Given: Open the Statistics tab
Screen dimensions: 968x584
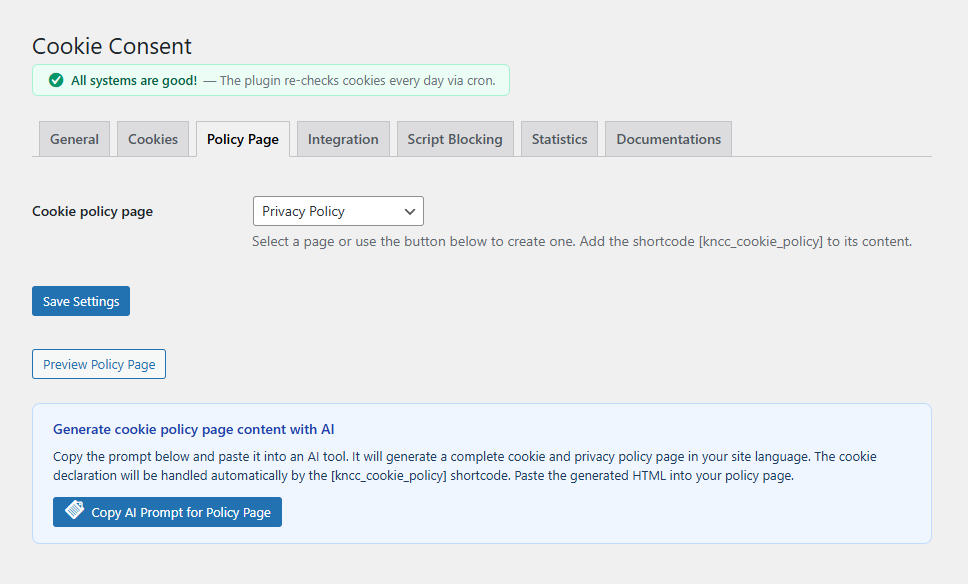Looking at the screenshot, I should (559, 138).
